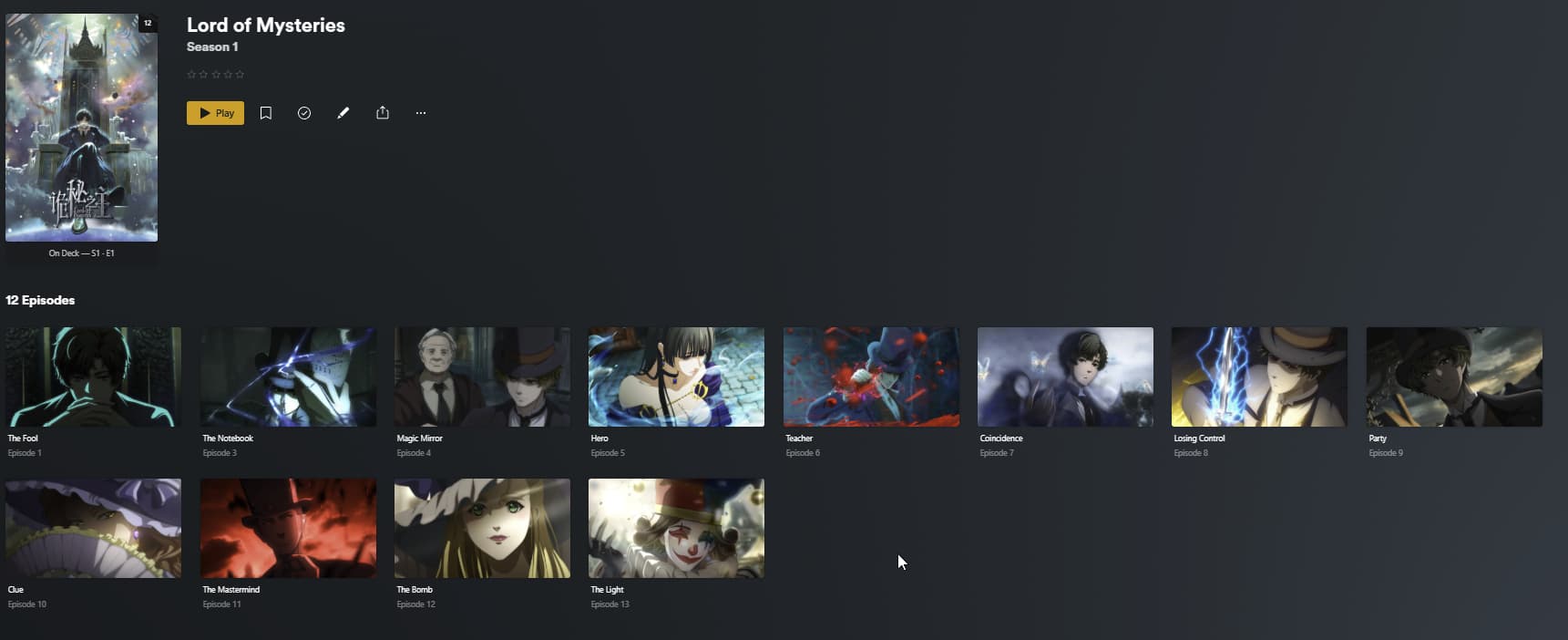Open the share icon

[x=383, y=113]
